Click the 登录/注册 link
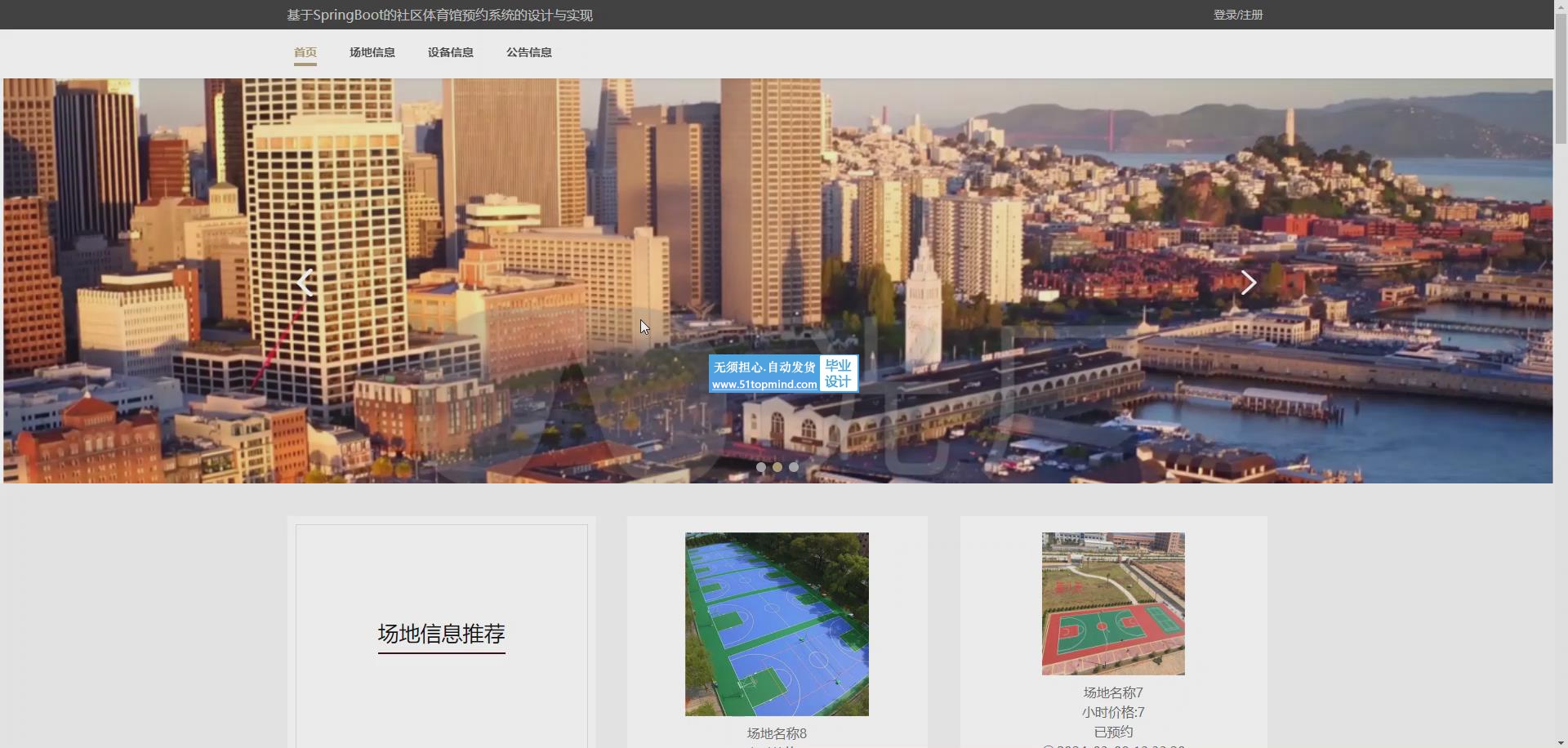 1238,15
